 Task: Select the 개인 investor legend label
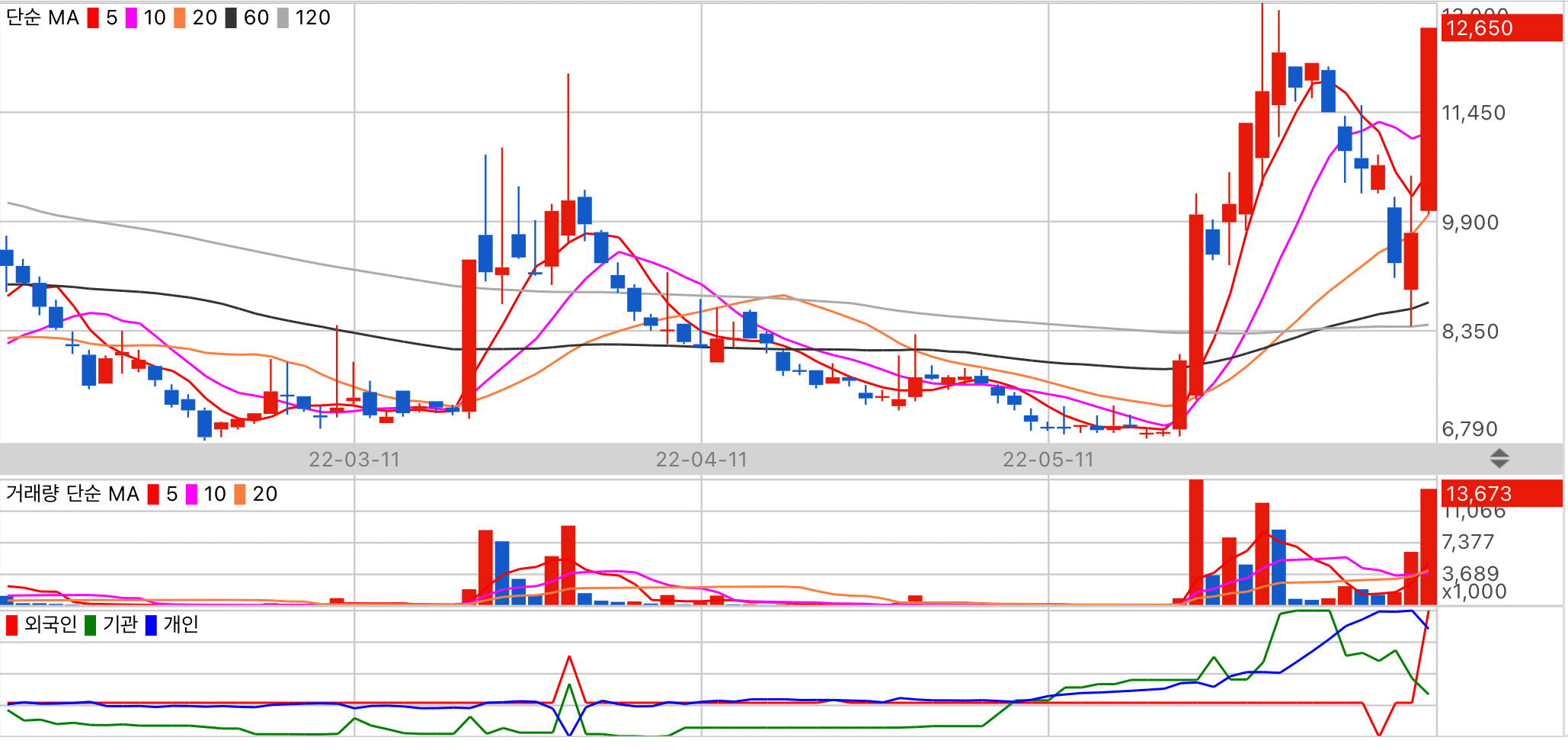click(x=181, y=625)
